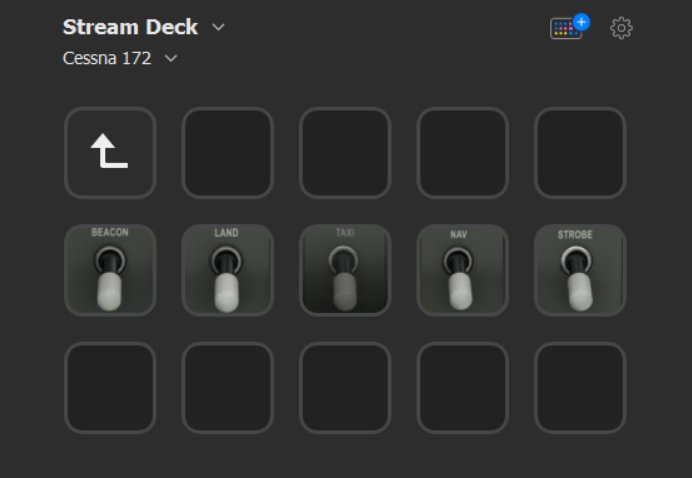Toggle the TAXI light switch key
The height and width of the screenshot is (478, 692).
click(x=345, y=270)
